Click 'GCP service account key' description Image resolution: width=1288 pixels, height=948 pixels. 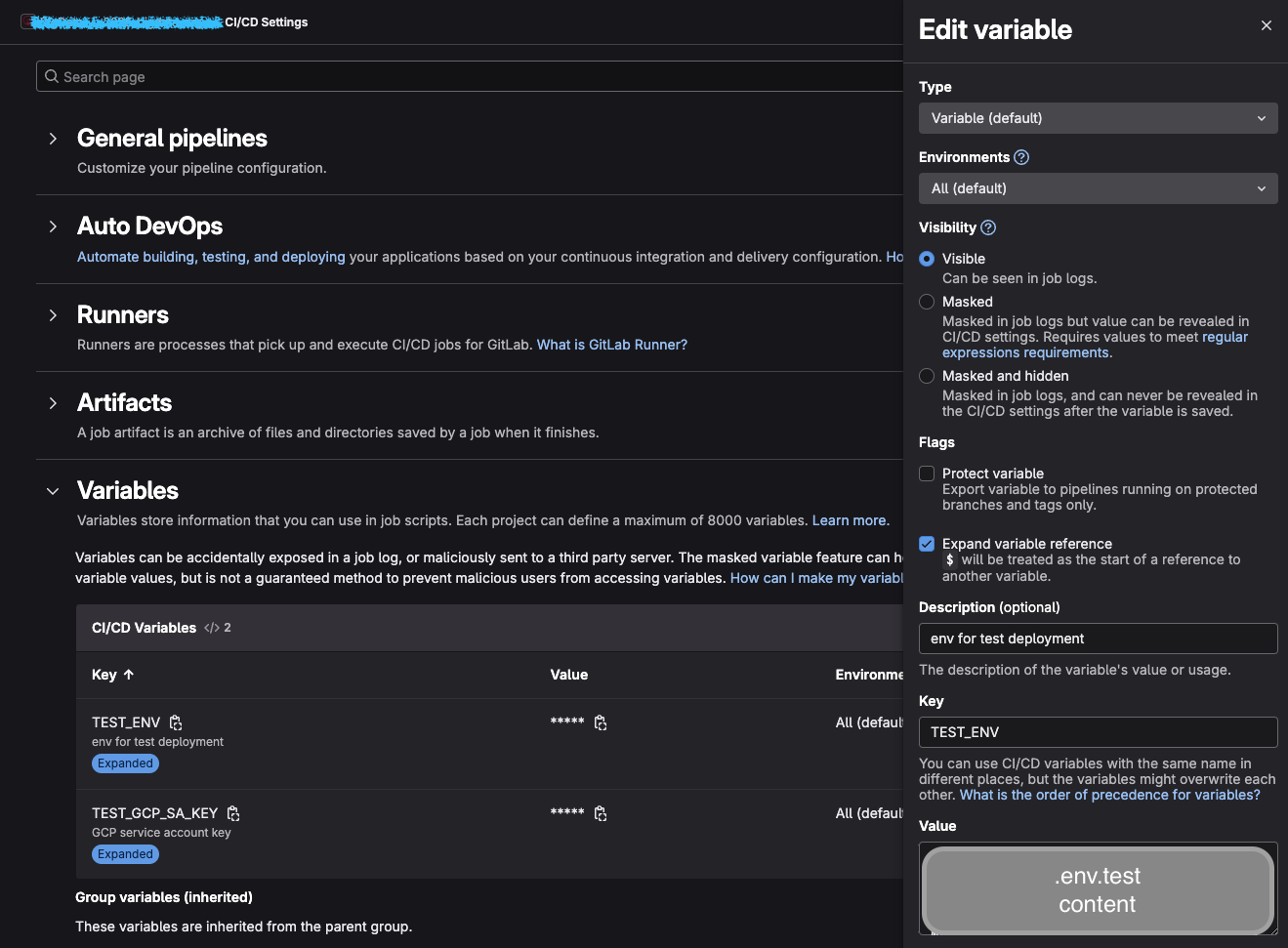(161, 833)
